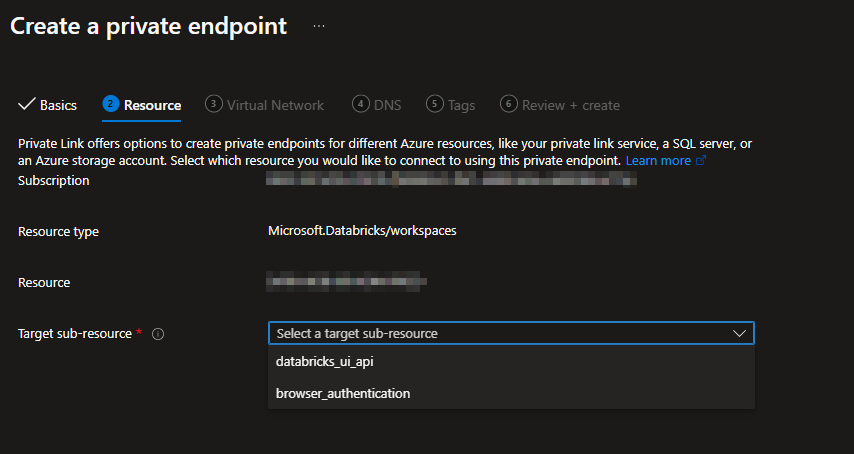Follow the Learn more link

[658, 161]
